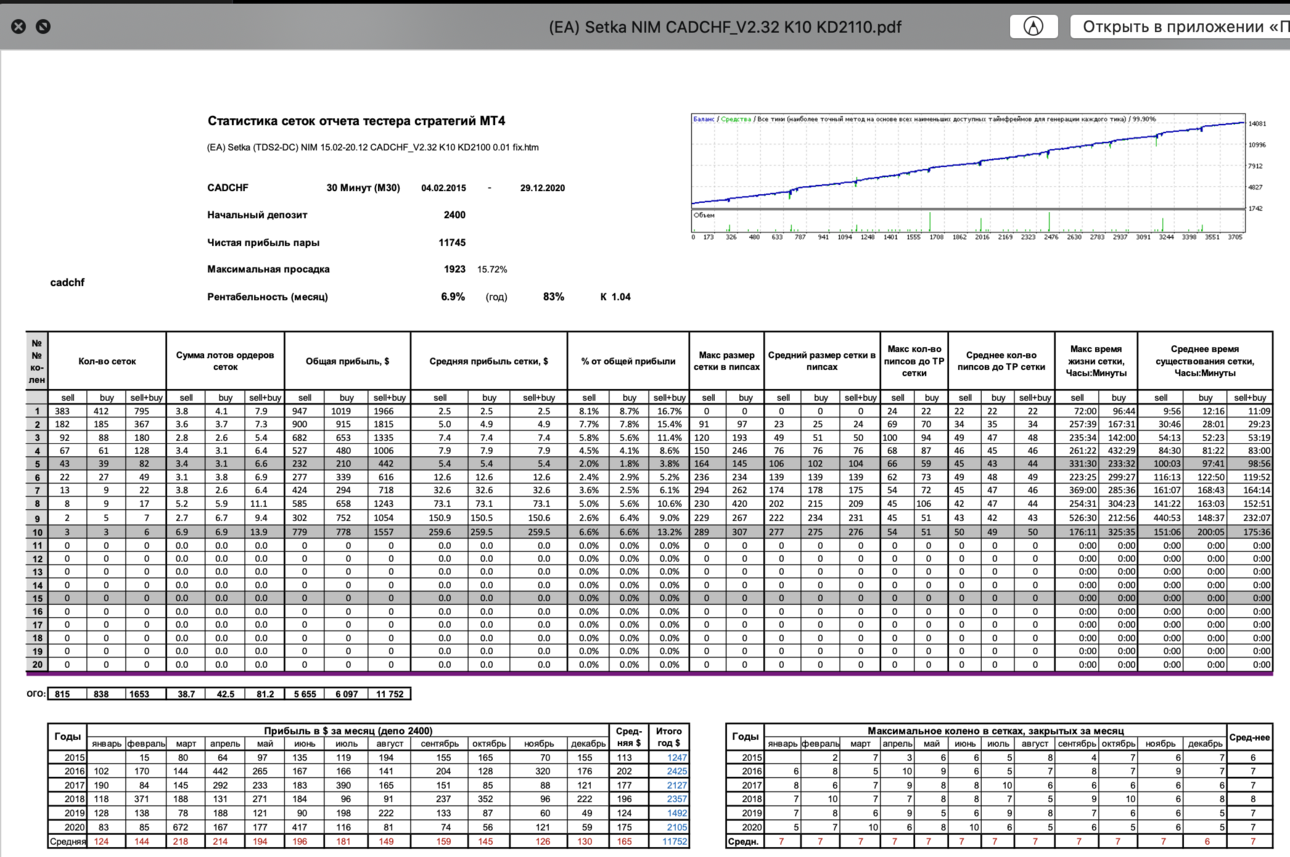Select cell "383" in row 1
1290x857 pixels.
(68, 411)
